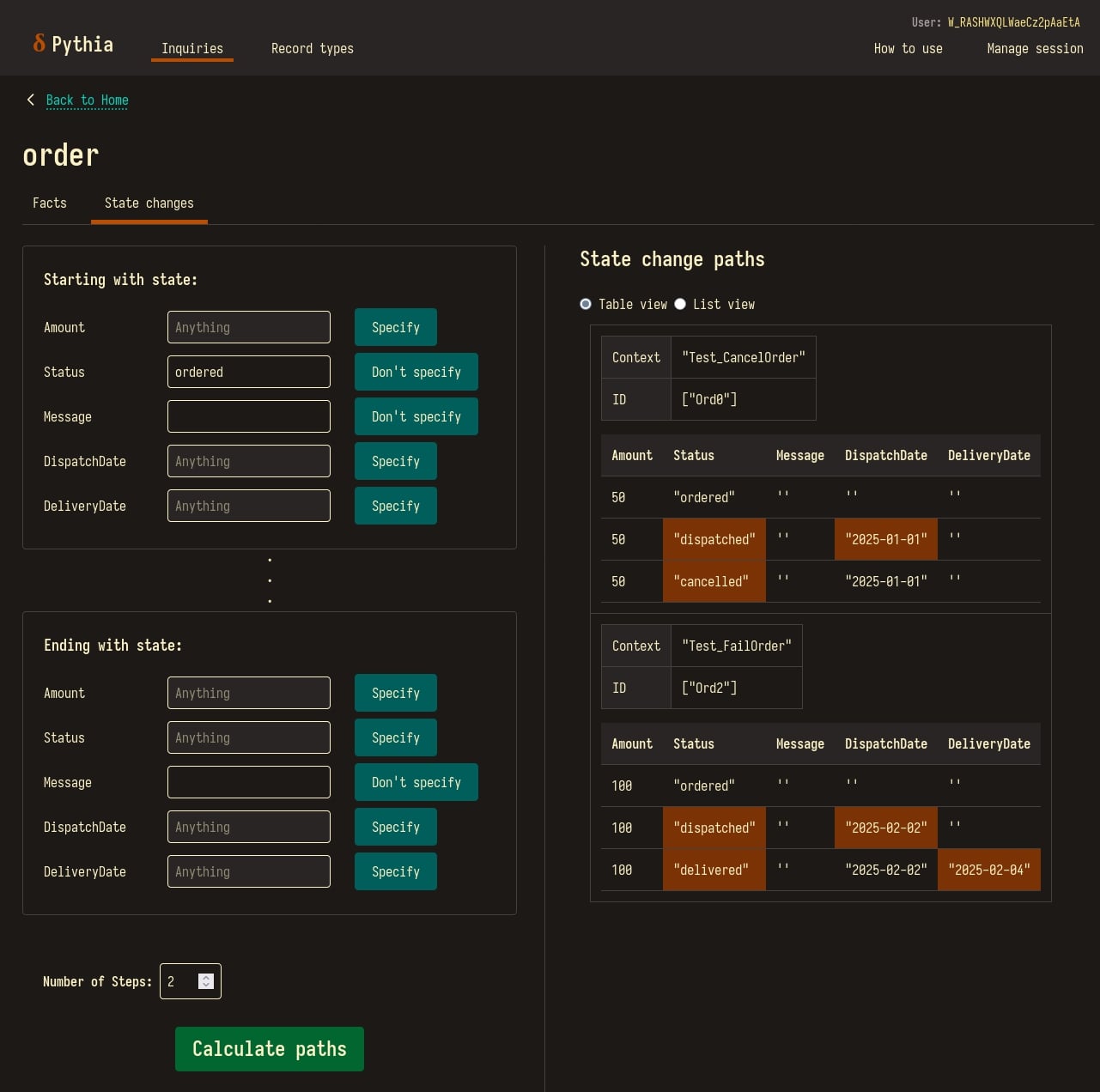This screenshot has width=1100, height=1092.
Task: Switch to the Facts tab
Action: [50, 203]
